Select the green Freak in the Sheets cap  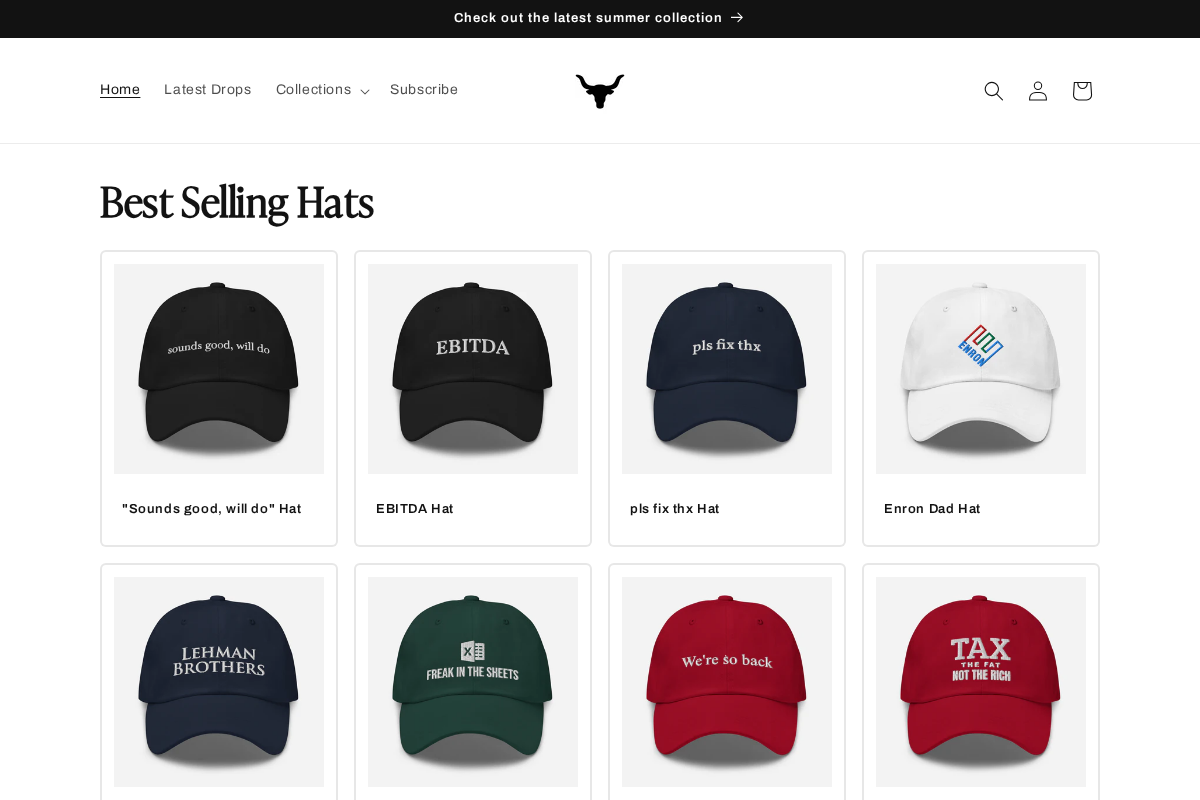tap(473, 682)
